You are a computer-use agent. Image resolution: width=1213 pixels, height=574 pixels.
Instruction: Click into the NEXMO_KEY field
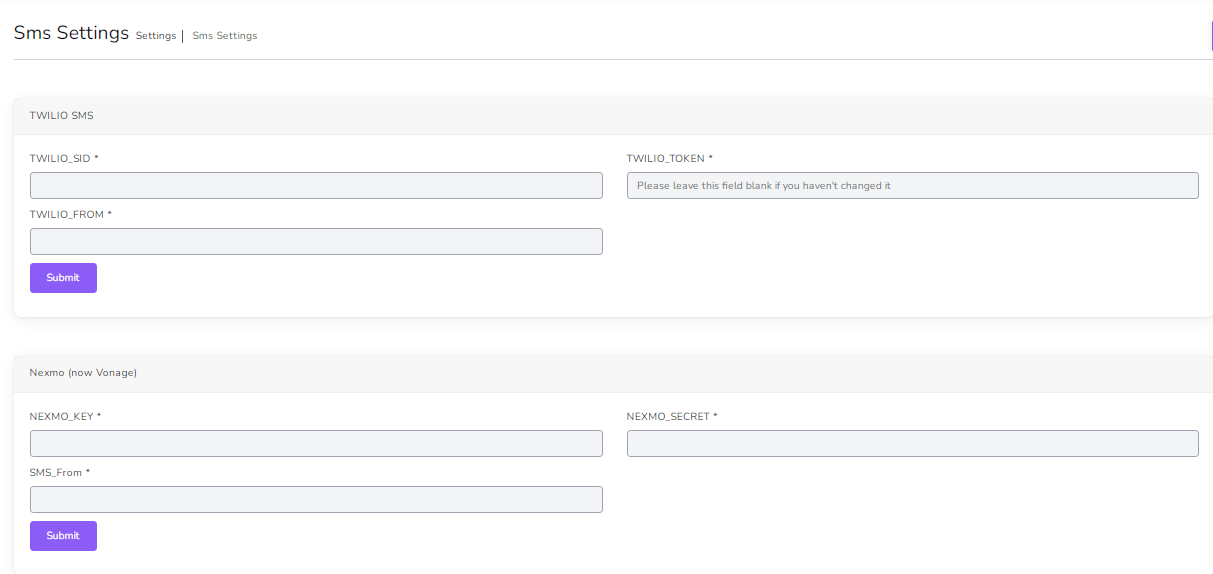316,443
